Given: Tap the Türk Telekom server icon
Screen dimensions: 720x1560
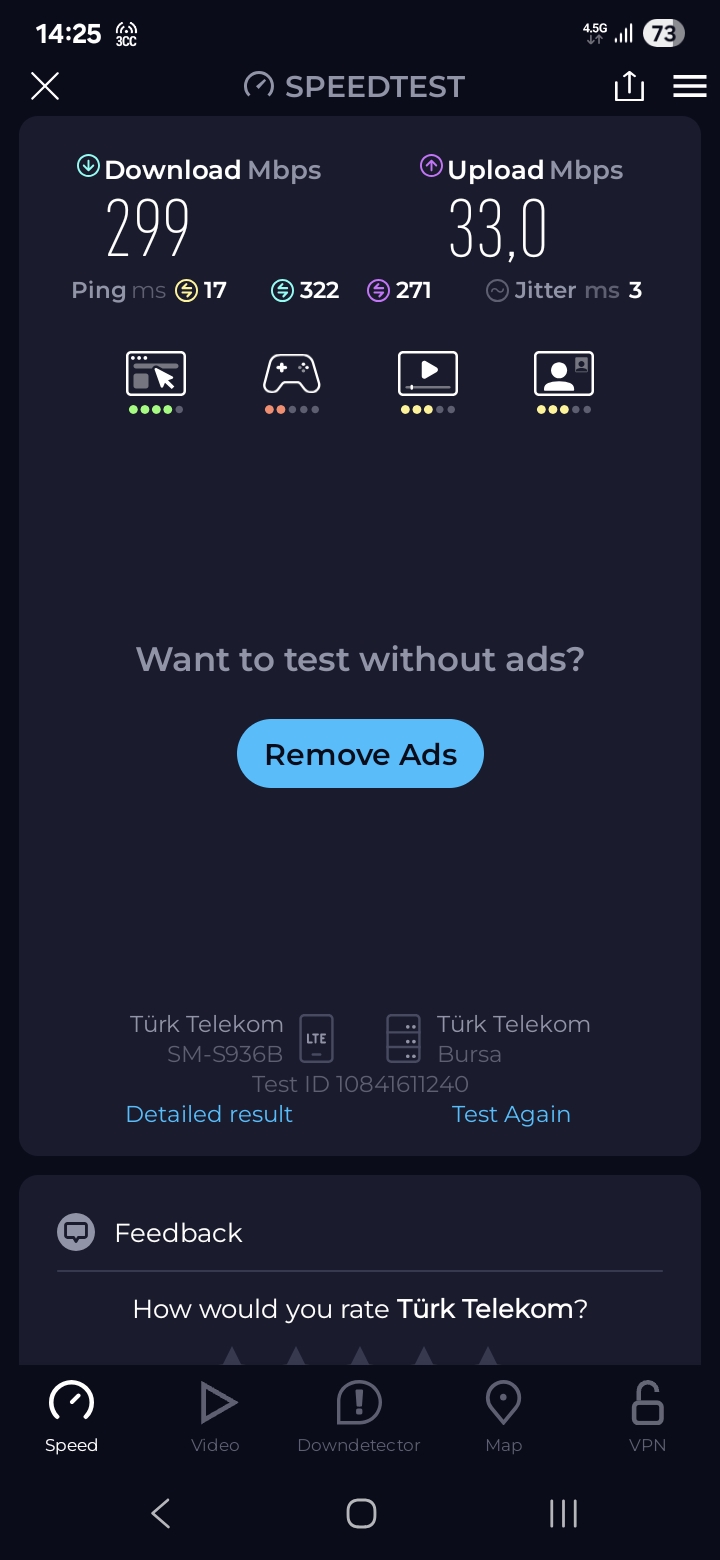Looking at the screenshot, I should [403, 1038].
